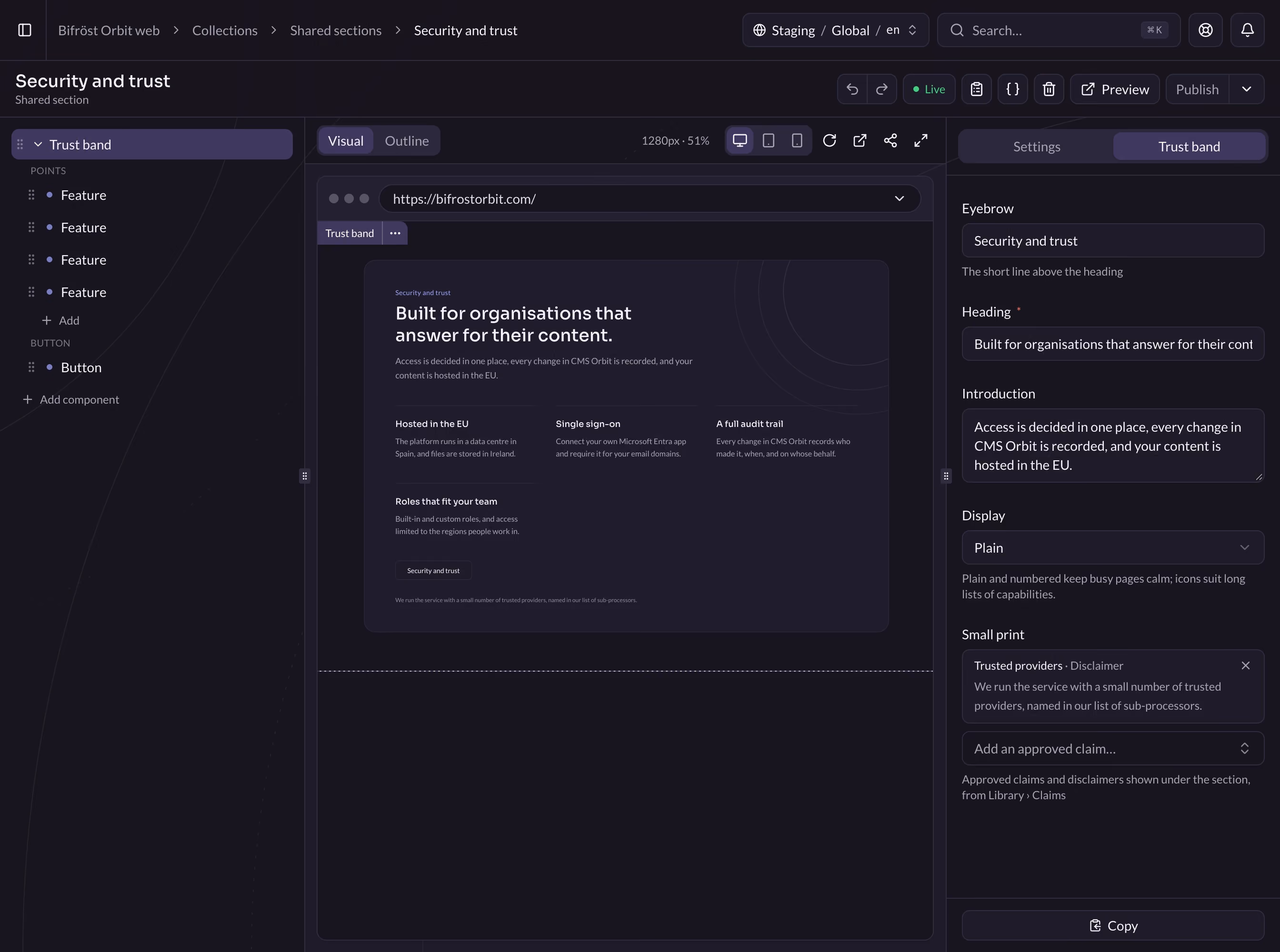
Task: Open the Trust band ellipsis menu
Action: click(x=395, y=233)
